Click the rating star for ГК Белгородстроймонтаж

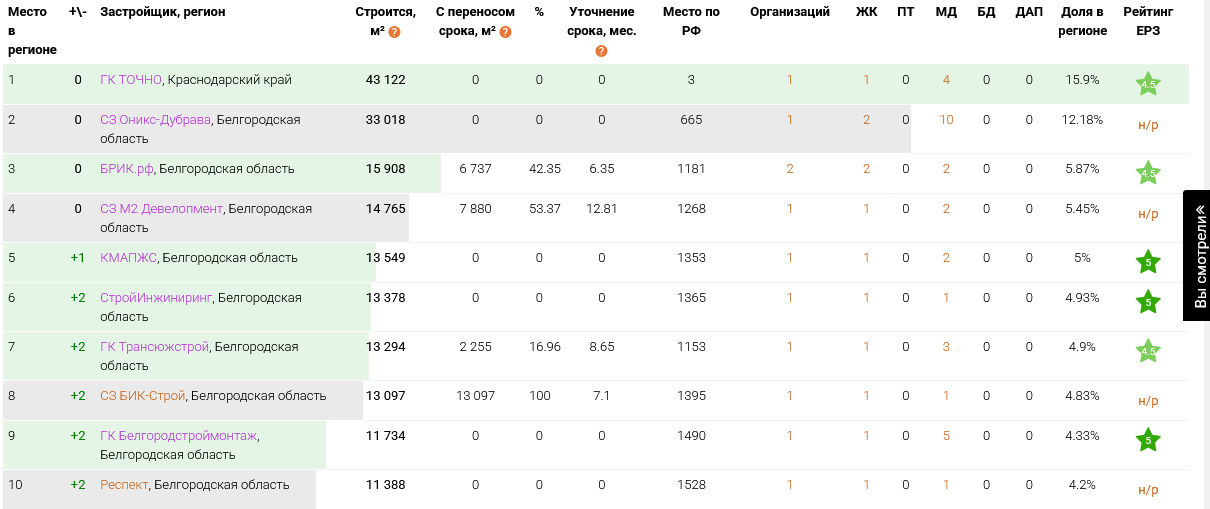click(x=1148, y=440)
